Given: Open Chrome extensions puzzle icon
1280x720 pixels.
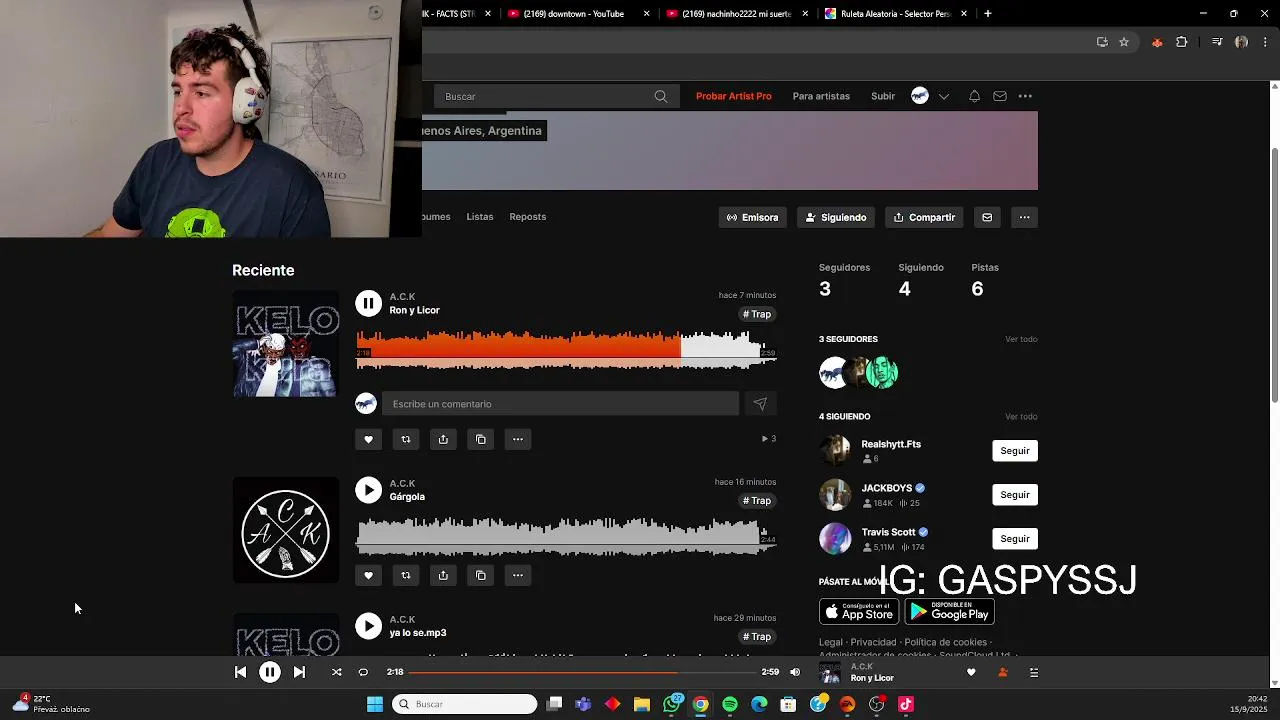Looking at the screenshot, I should click(1182, 42).
